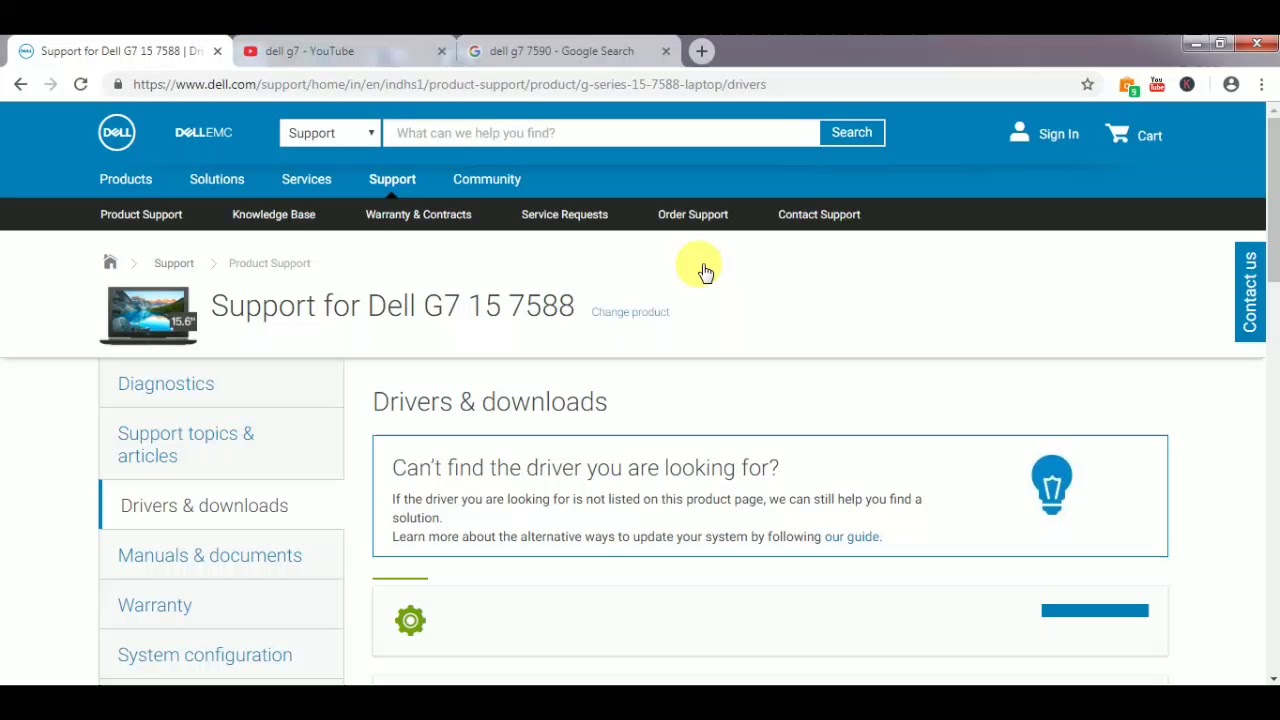Image resolution: width=1280 pixels, height=720 pixels.
Task: Click the blue button beside gear
Action: (x=1095, y=611)
